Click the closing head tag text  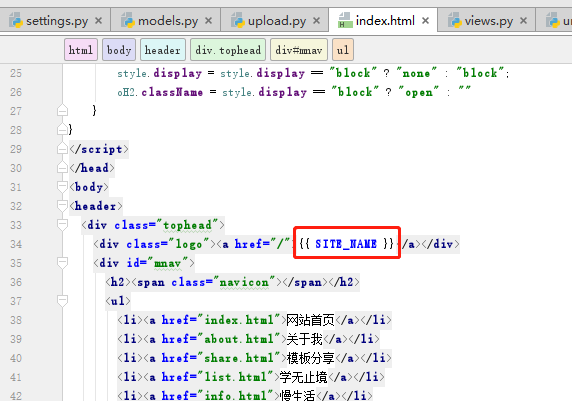coord(92,168)
